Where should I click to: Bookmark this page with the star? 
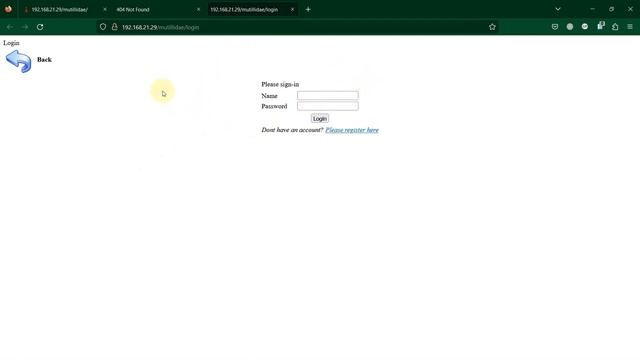click(492, 27)
